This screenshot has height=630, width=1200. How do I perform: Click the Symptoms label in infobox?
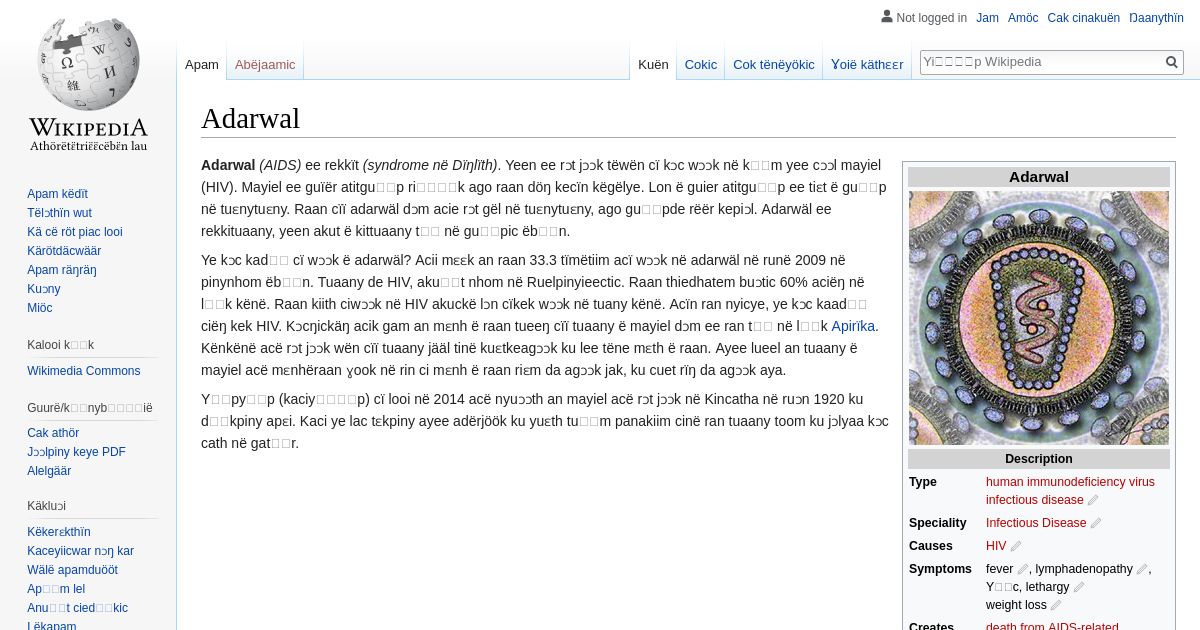(x=940, y=569)
